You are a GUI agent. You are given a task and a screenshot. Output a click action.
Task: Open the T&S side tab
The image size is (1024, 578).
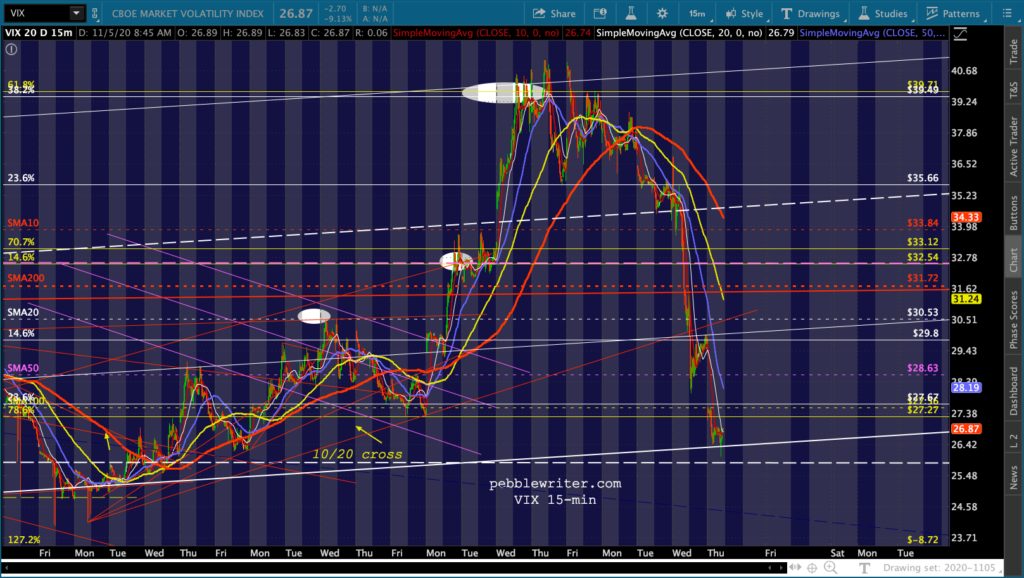point(1014,89)
